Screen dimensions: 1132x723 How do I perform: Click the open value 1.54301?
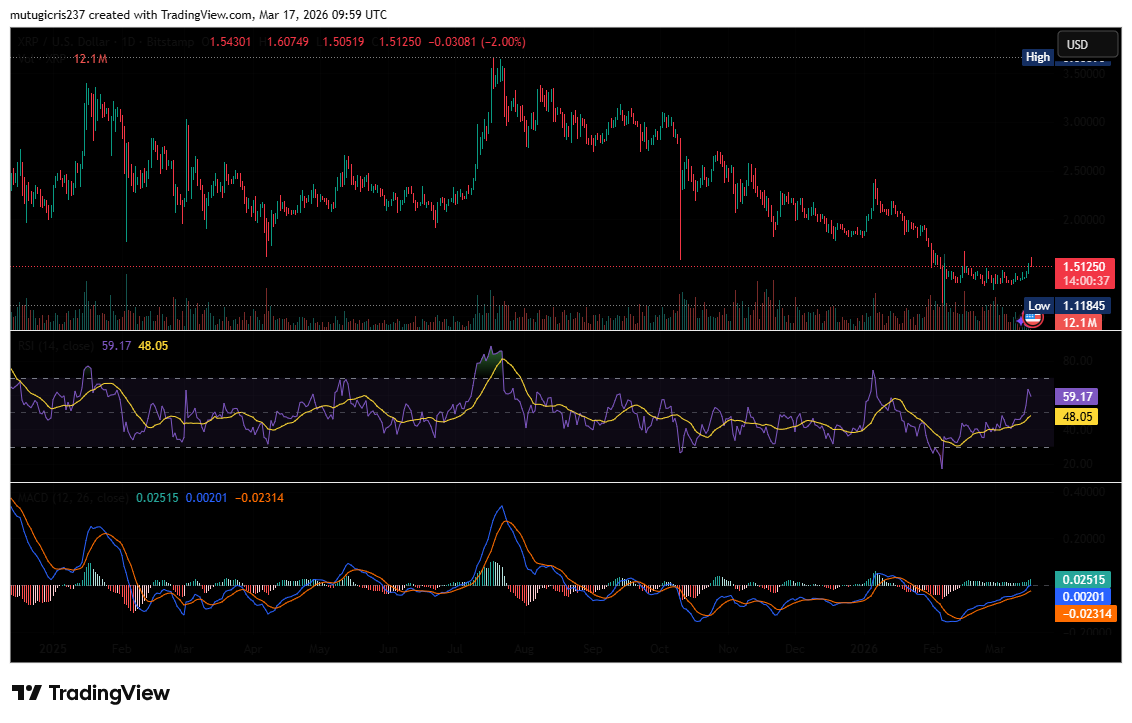[x=230, y=42]
